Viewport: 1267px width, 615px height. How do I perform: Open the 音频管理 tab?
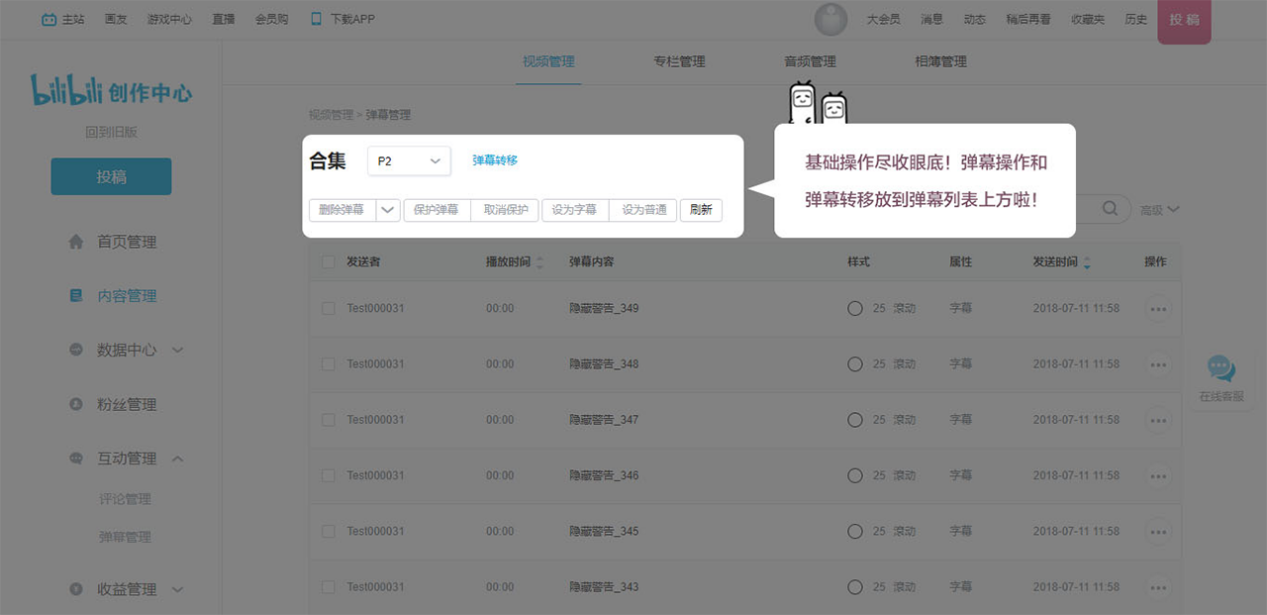tap(810, 62)
